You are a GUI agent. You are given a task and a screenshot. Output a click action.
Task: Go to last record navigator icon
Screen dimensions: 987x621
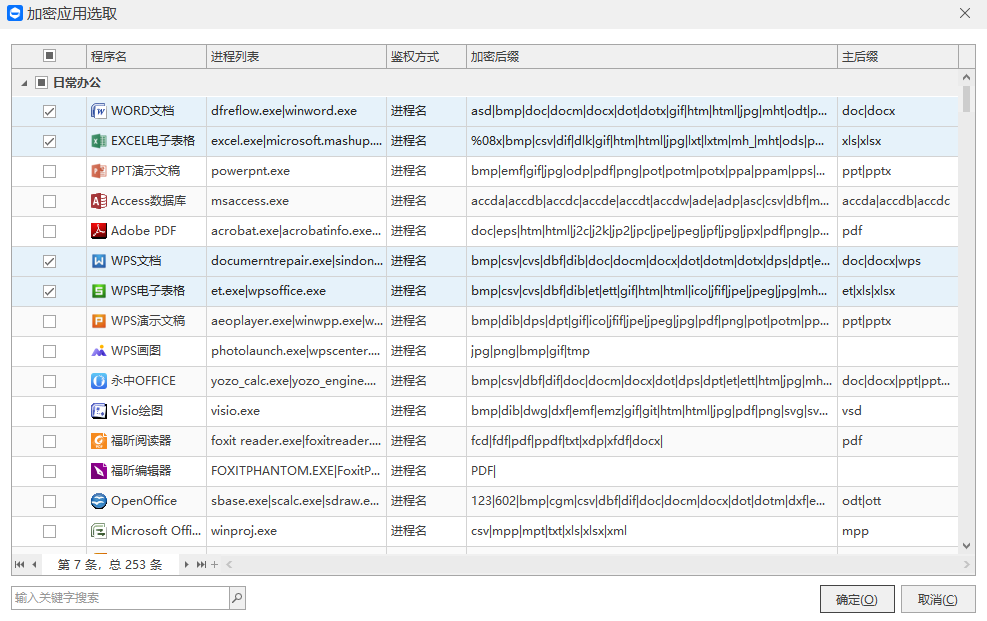[x=201, y=564]
